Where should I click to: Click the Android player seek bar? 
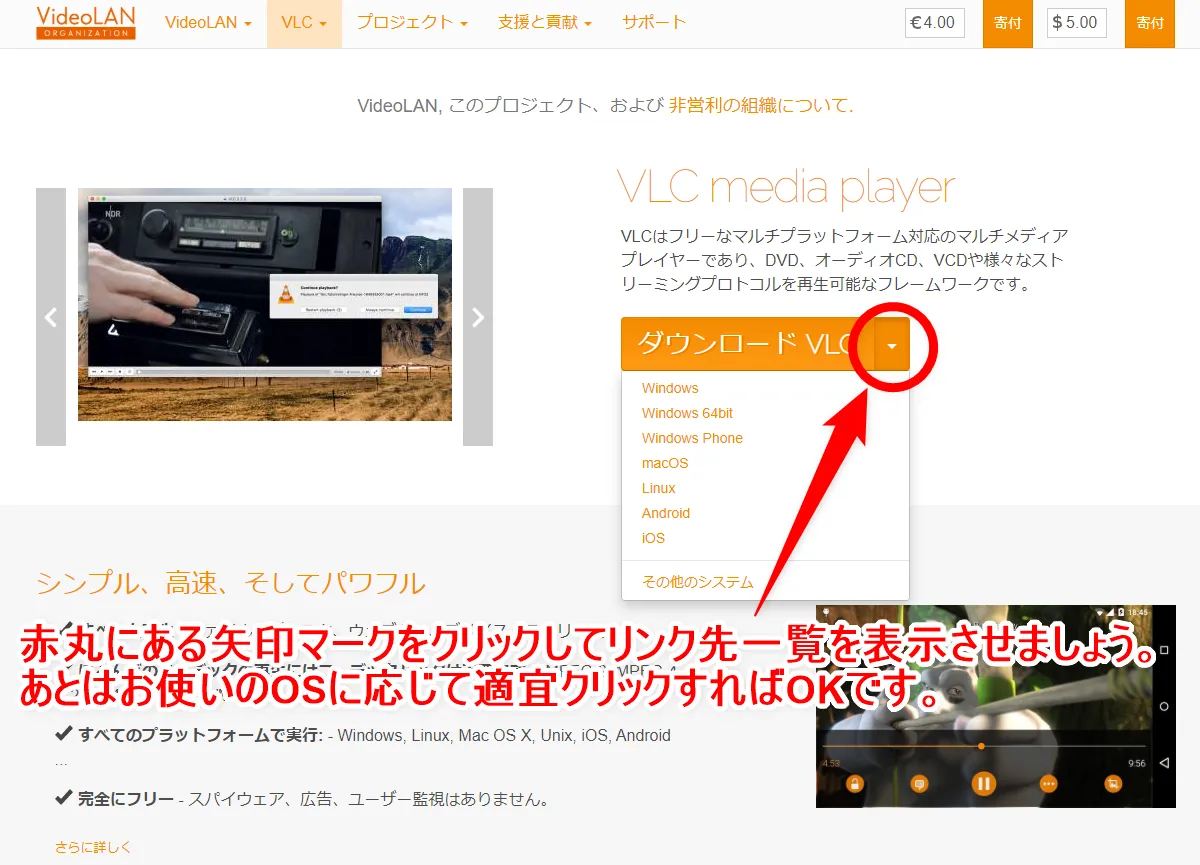[983, 746]
